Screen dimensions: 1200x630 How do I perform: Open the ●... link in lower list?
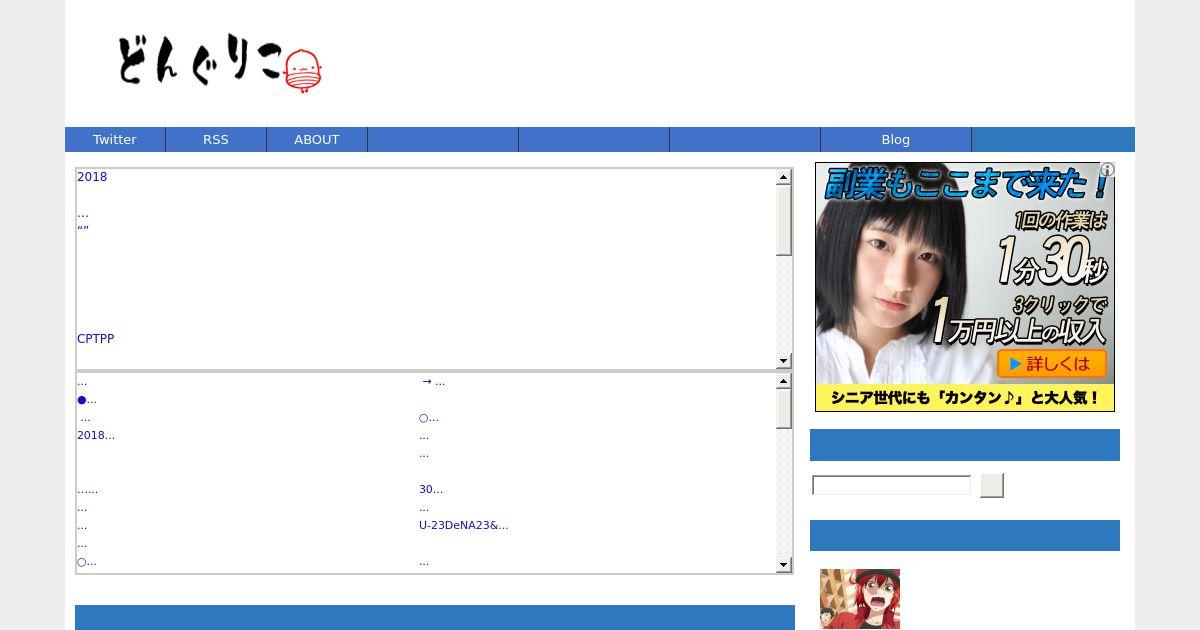point(87,399)
